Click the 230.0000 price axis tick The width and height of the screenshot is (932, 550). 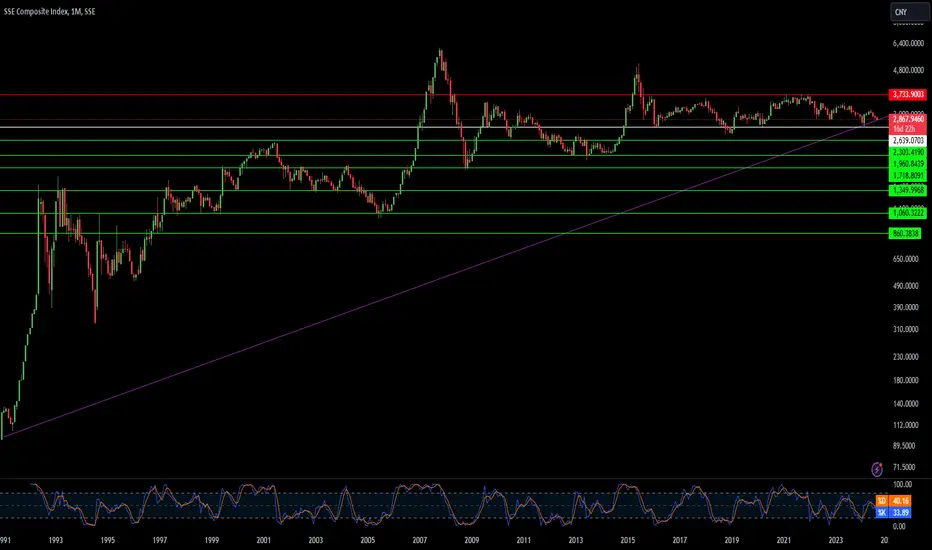tap(906, 357)
